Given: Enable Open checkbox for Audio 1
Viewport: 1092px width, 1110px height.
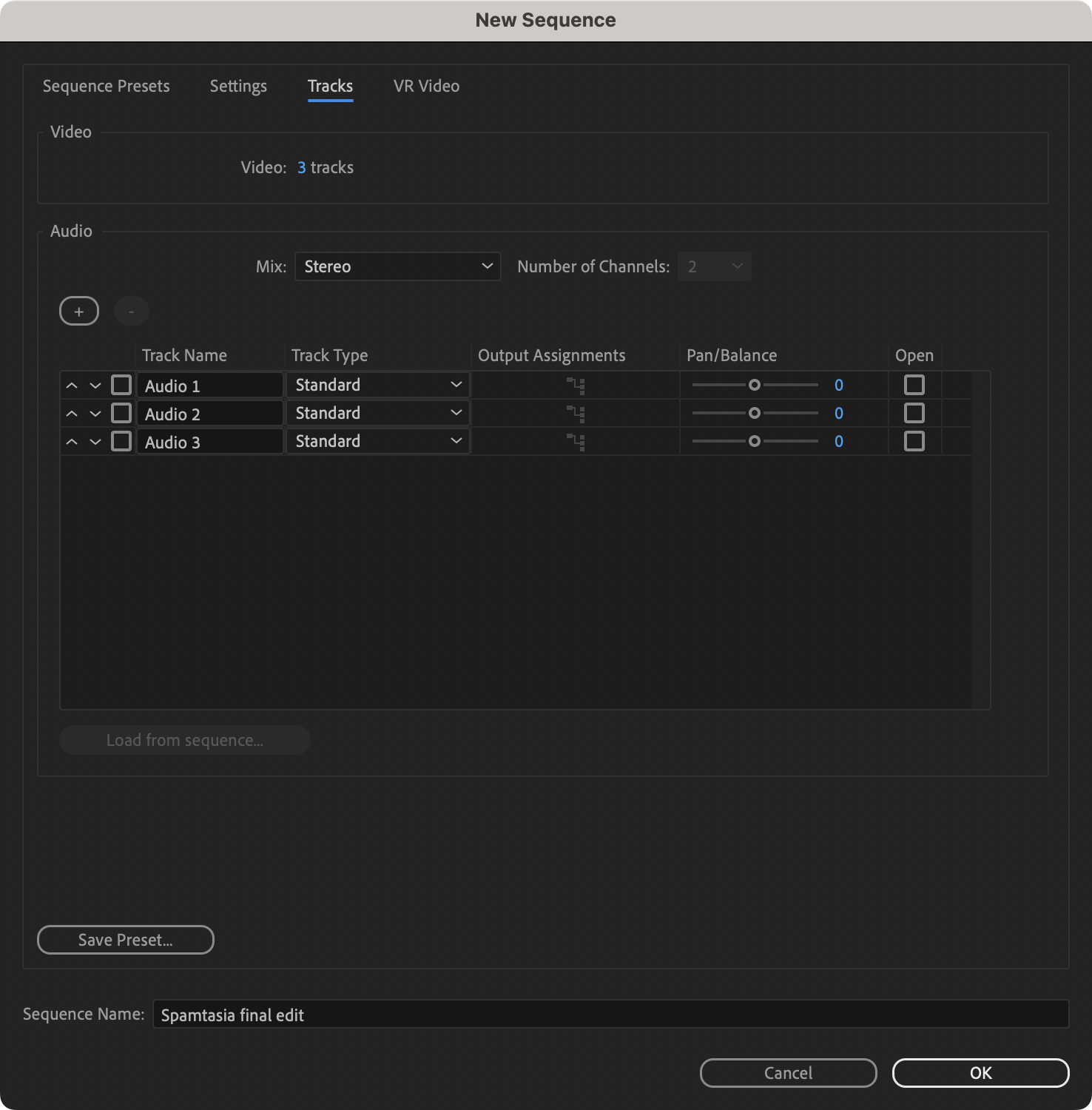Looking at the screenshot, I should point(914,385).
